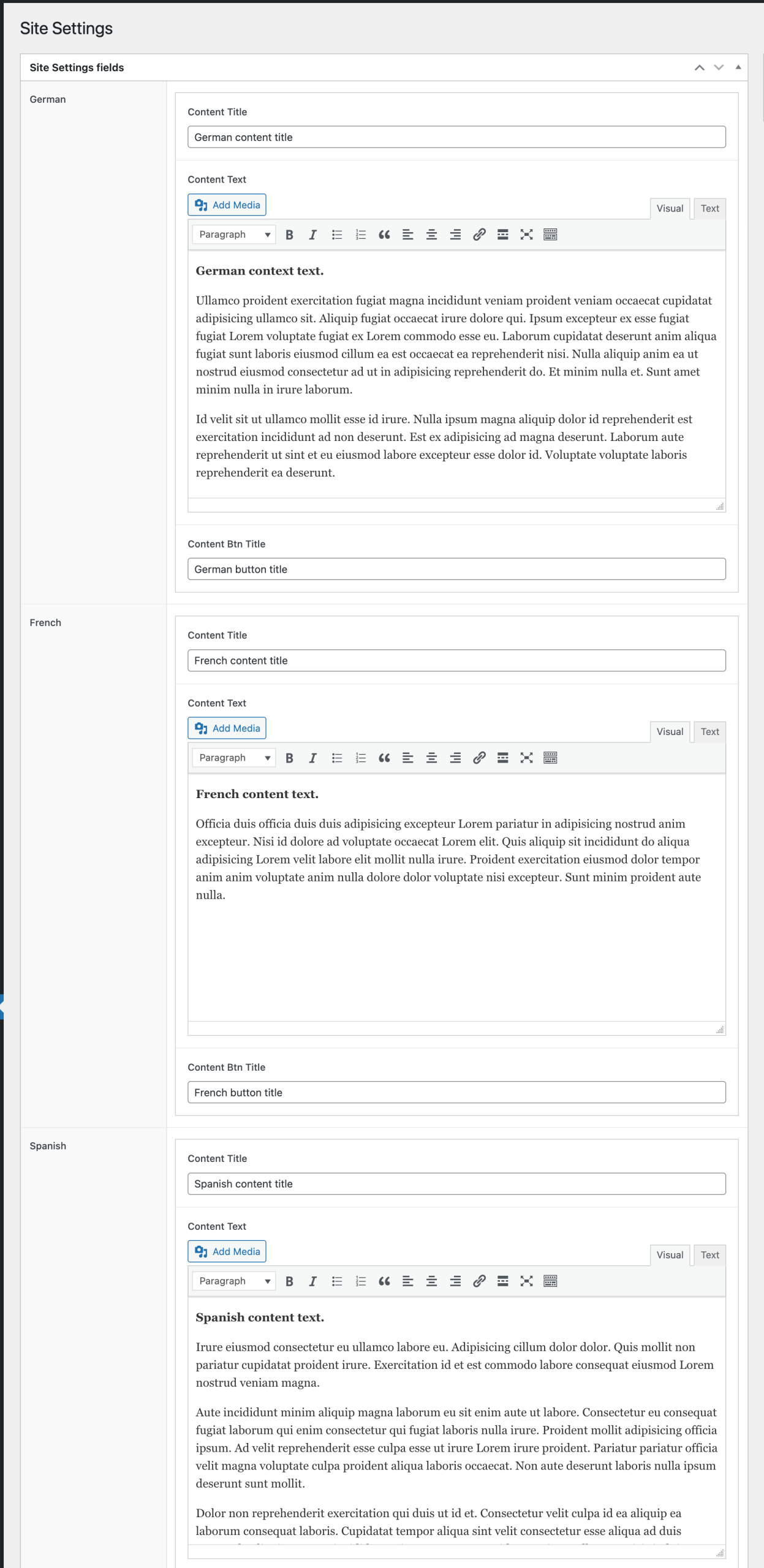The width and height of the screenshot is (764, 1568).
Task: Grab the French editor resize handle
Action: click(x=720, y=1030)
